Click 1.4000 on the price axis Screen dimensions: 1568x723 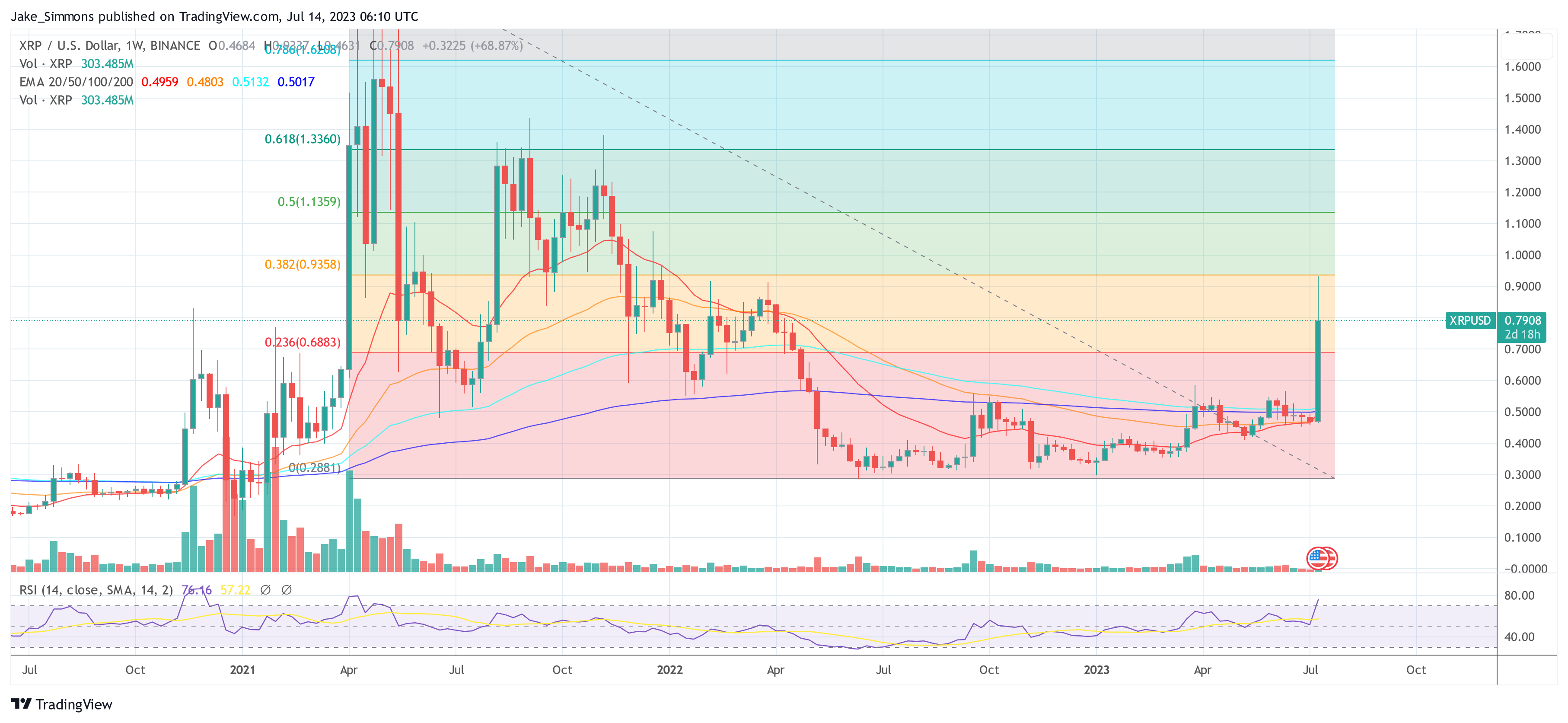[1522, 130]
